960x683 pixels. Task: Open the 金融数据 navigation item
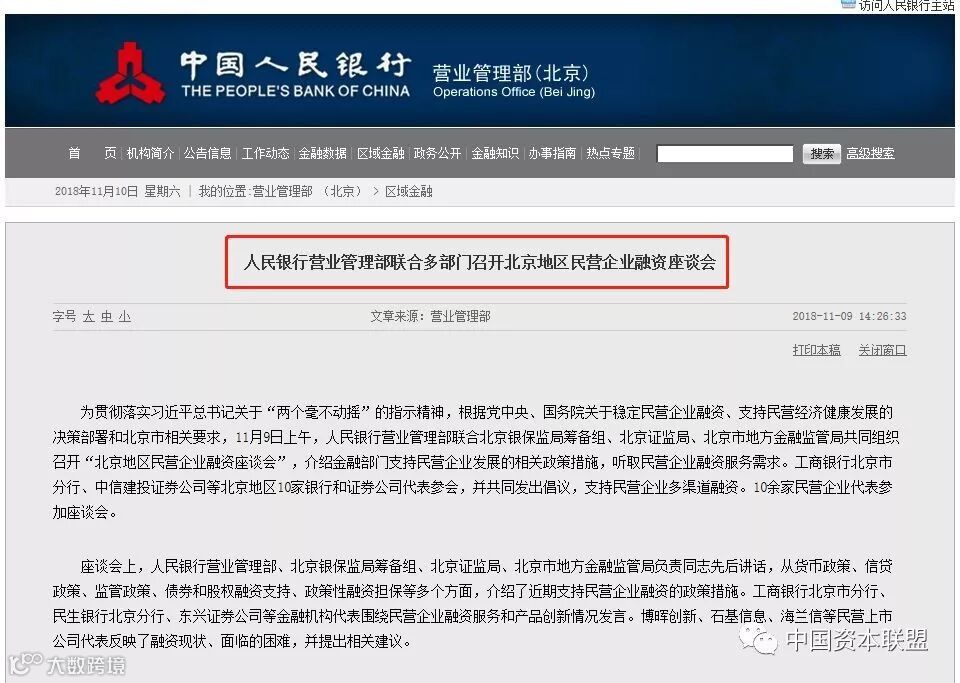[323, 153]
